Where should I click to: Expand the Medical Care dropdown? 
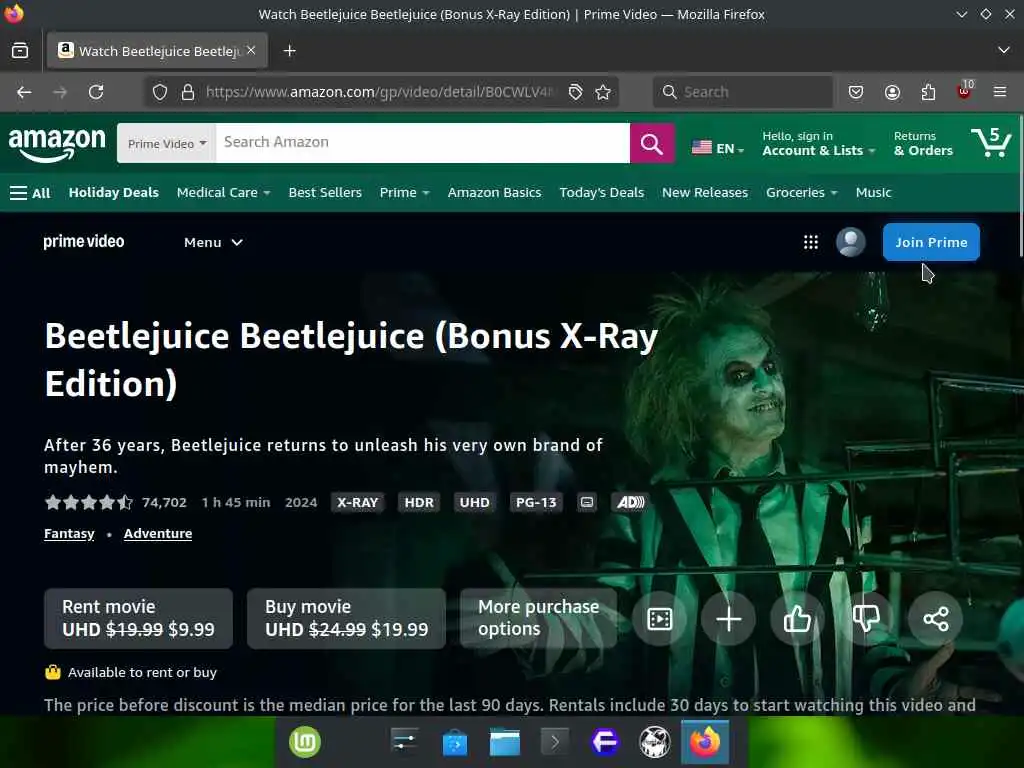[223, 193]
